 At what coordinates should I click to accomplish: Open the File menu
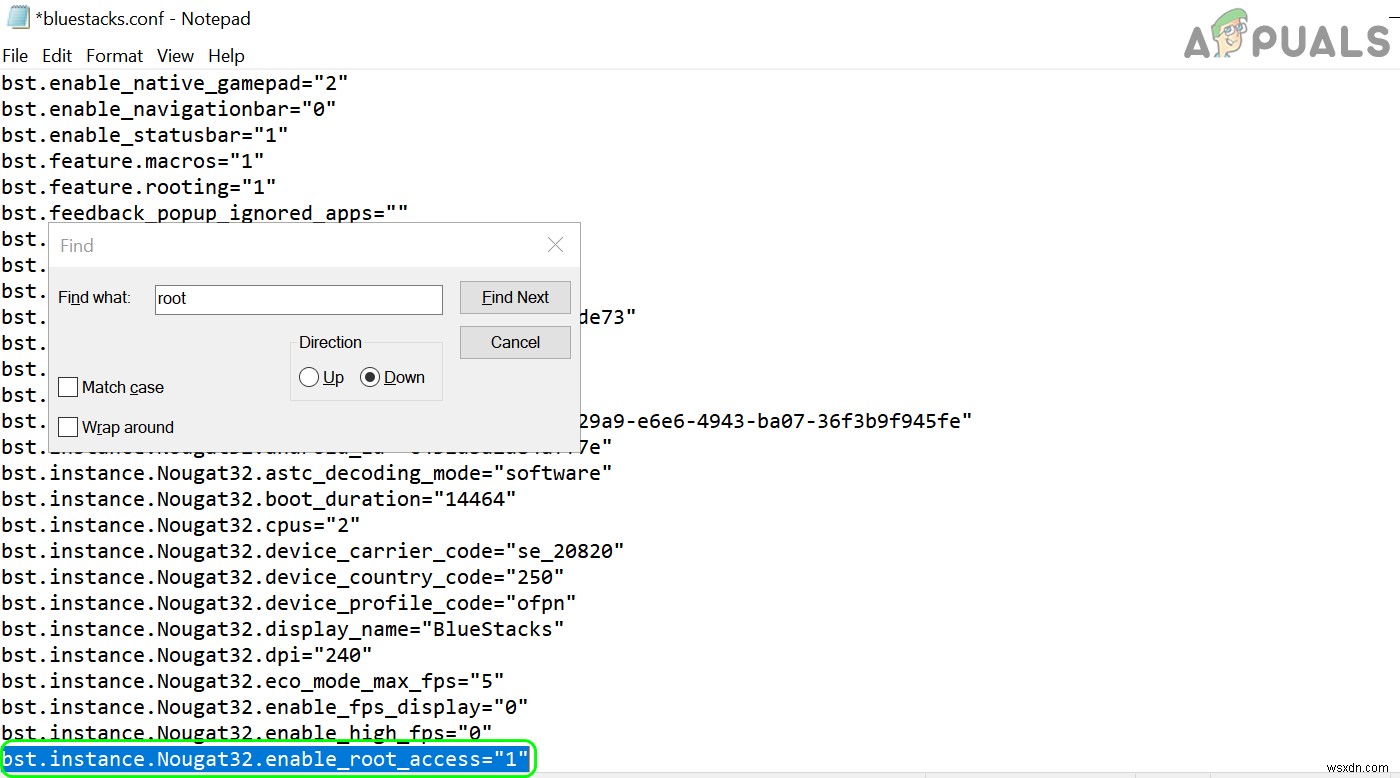tap(15, 56)
